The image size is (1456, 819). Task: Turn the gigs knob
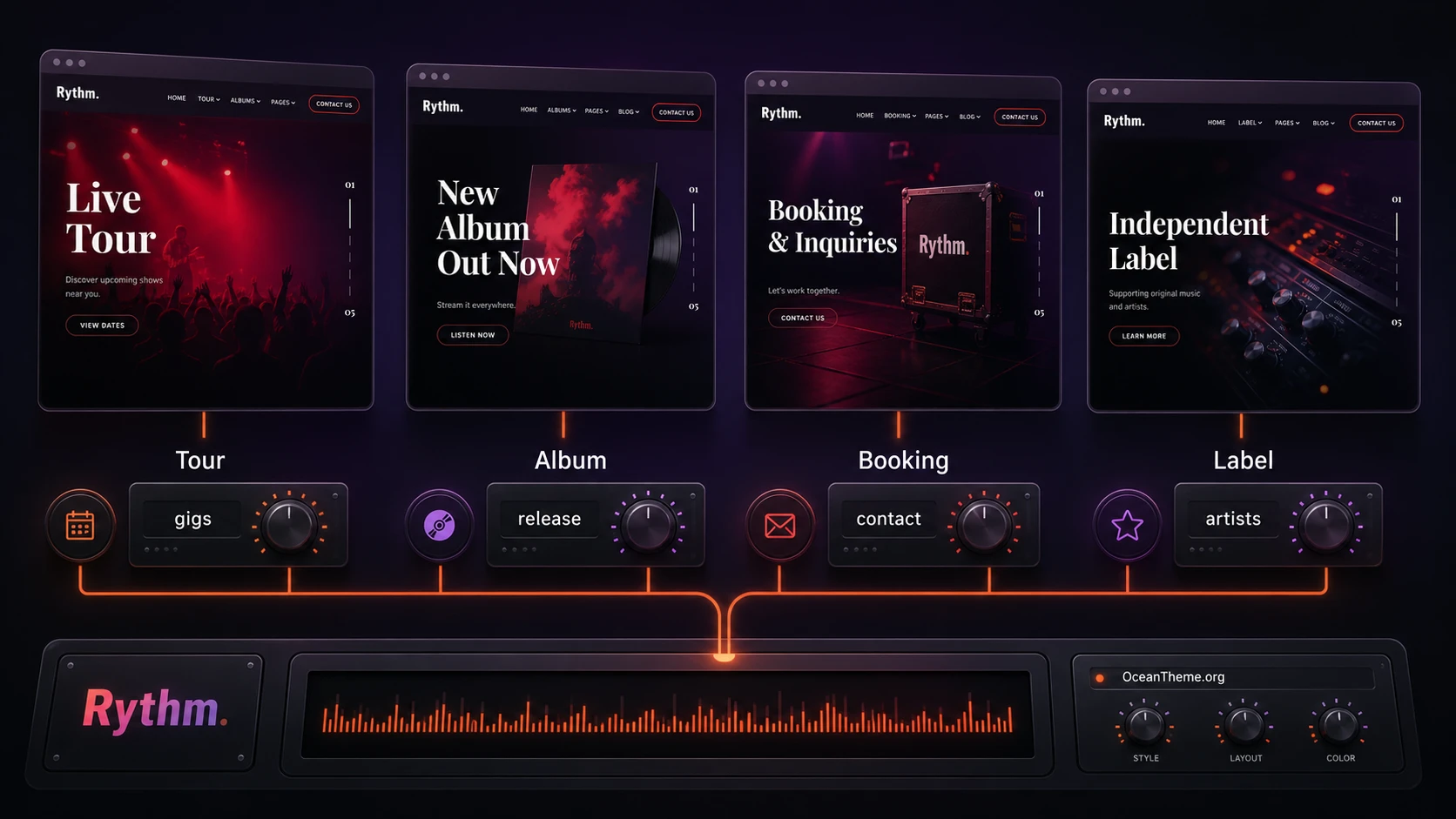[289, 525]
